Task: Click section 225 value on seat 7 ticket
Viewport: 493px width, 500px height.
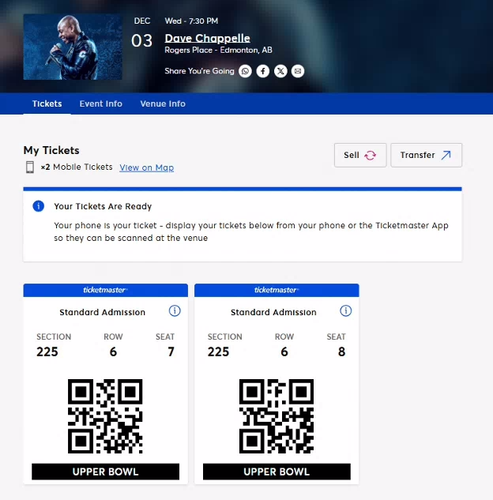Action: [47, 352]
